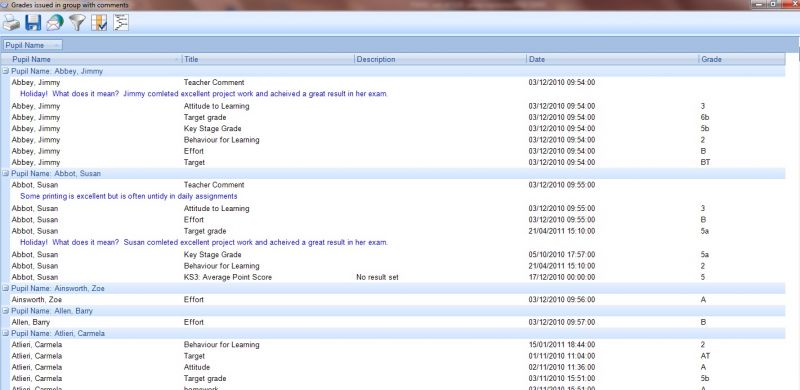Click date '21/04/2011 15:10:00' in Susan's Target grade row

[562, 231]
